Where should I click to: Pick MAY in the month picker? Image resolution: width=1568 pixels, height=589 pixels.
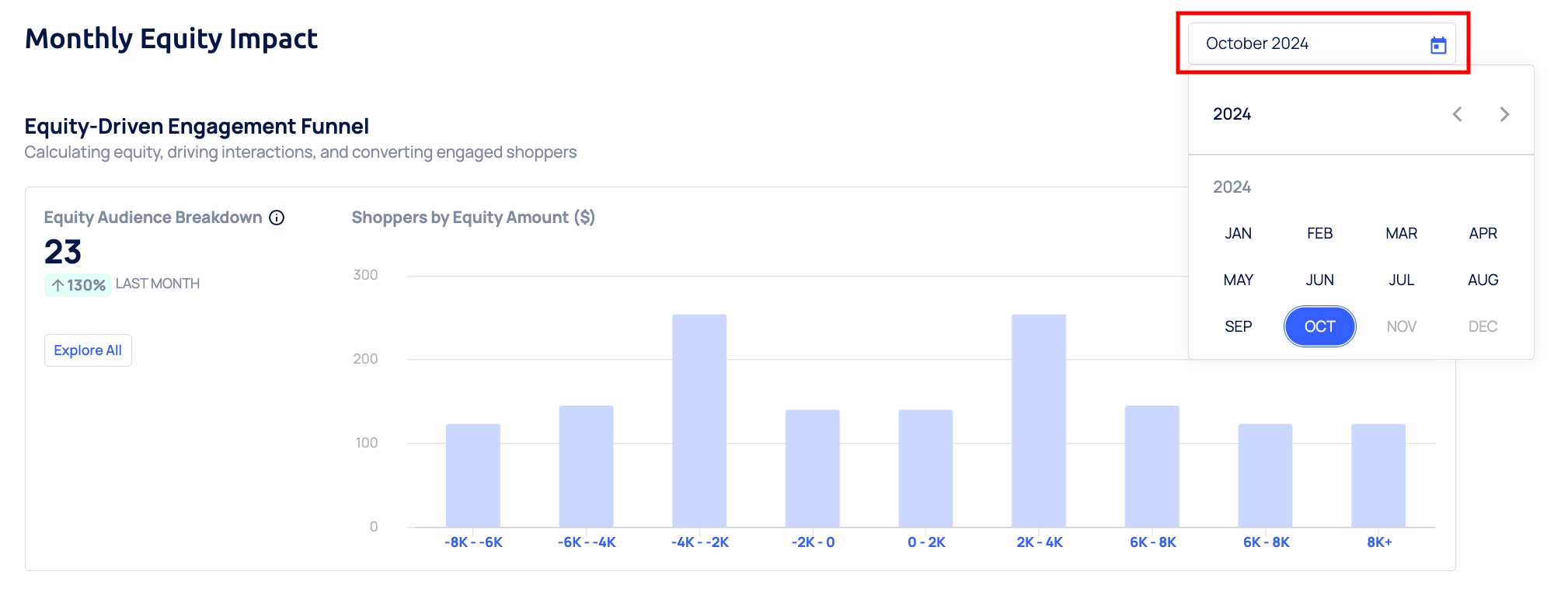click(1238, 280)
